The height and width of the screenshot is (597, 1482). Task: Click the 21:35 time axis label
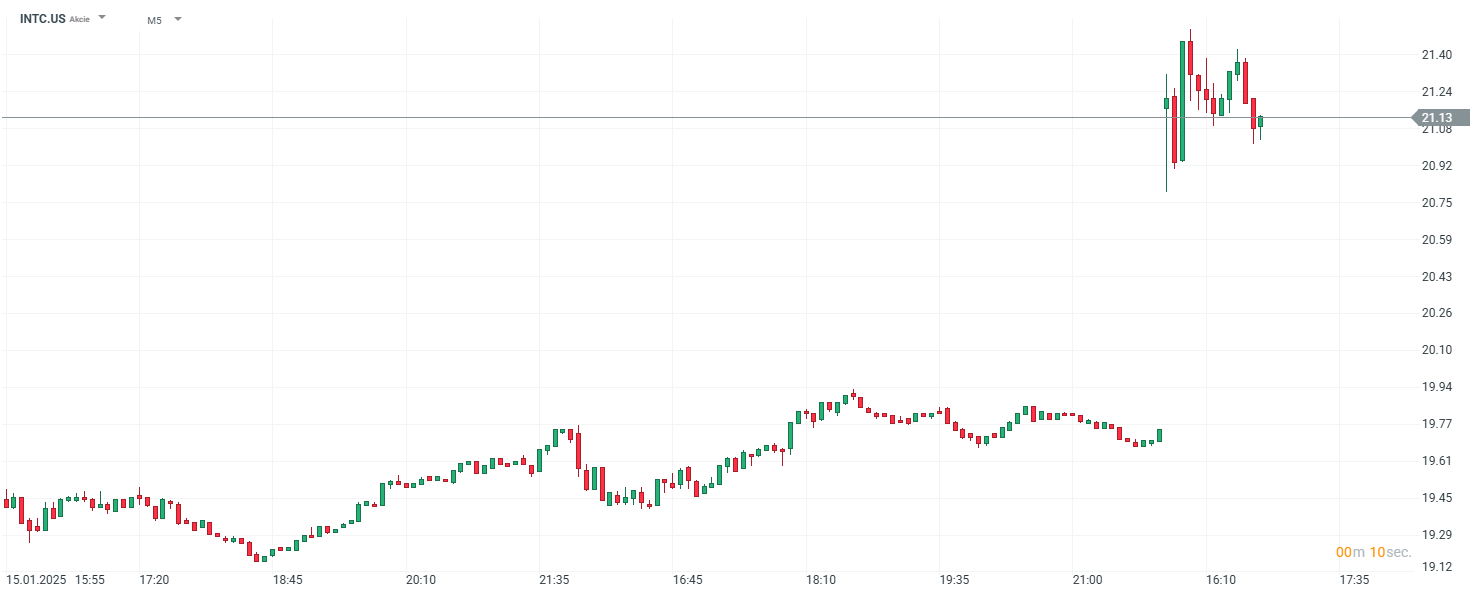pos(554,580)
